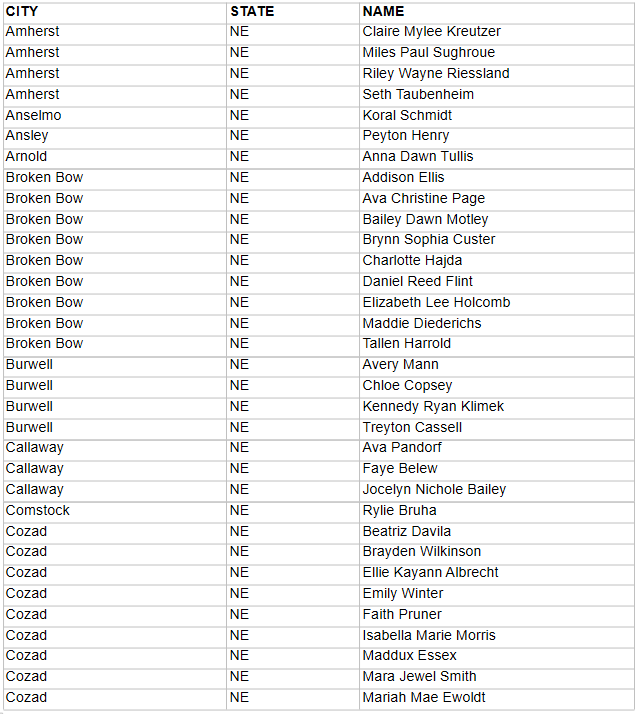This screenshot has height=714, width=637.
Task: Click the STATE column header
Action: [x=252, y=11]
